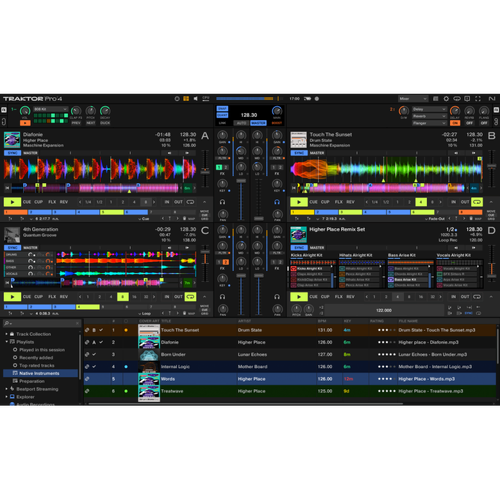Click preview icon on Treatwave row
The image size is (500, 500).
tap(87, 391)
